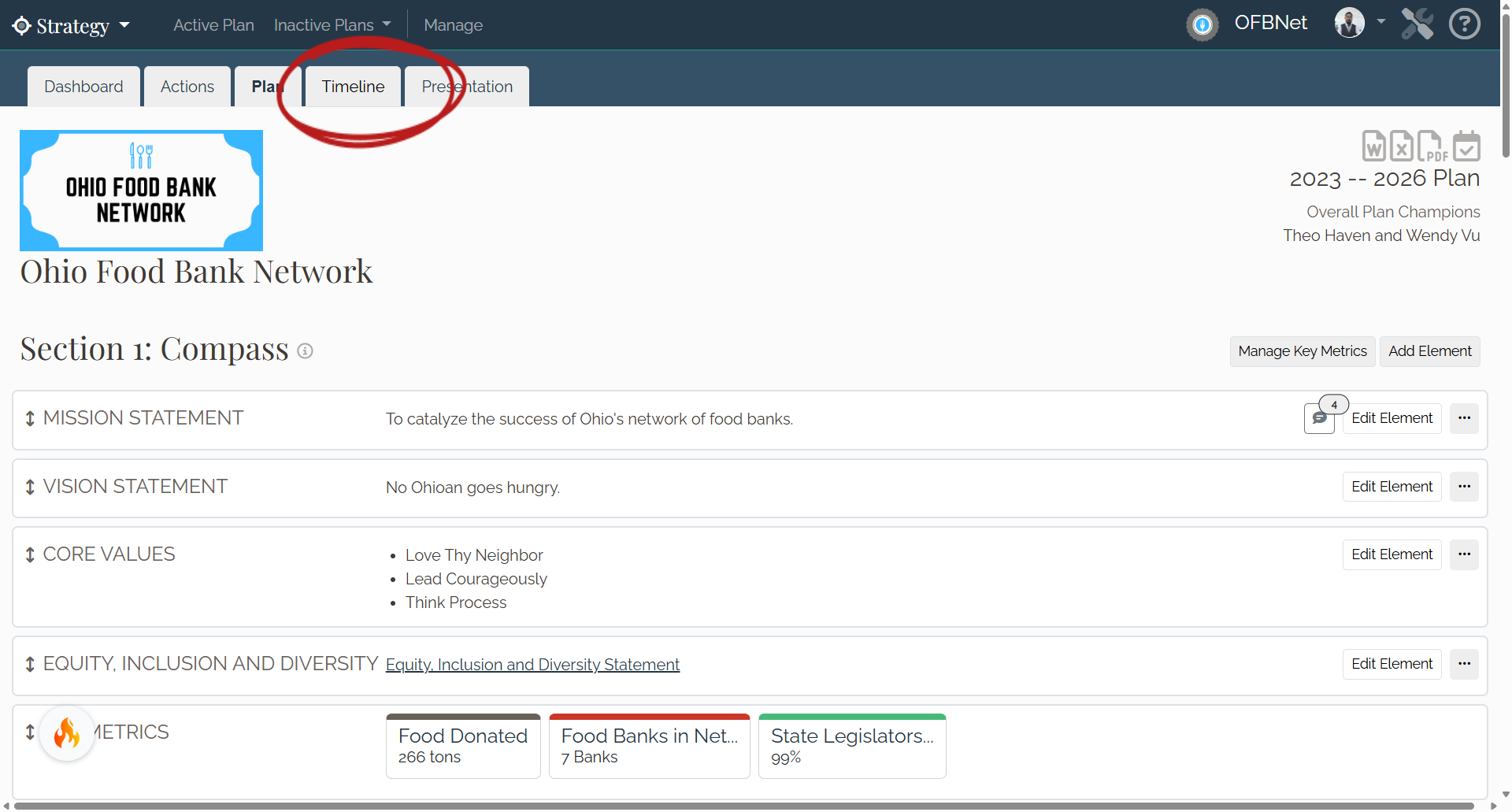Open the Presentation tab
This screenshot has width=1512, height=812.
pyautogui.click(x=467, y=87)
